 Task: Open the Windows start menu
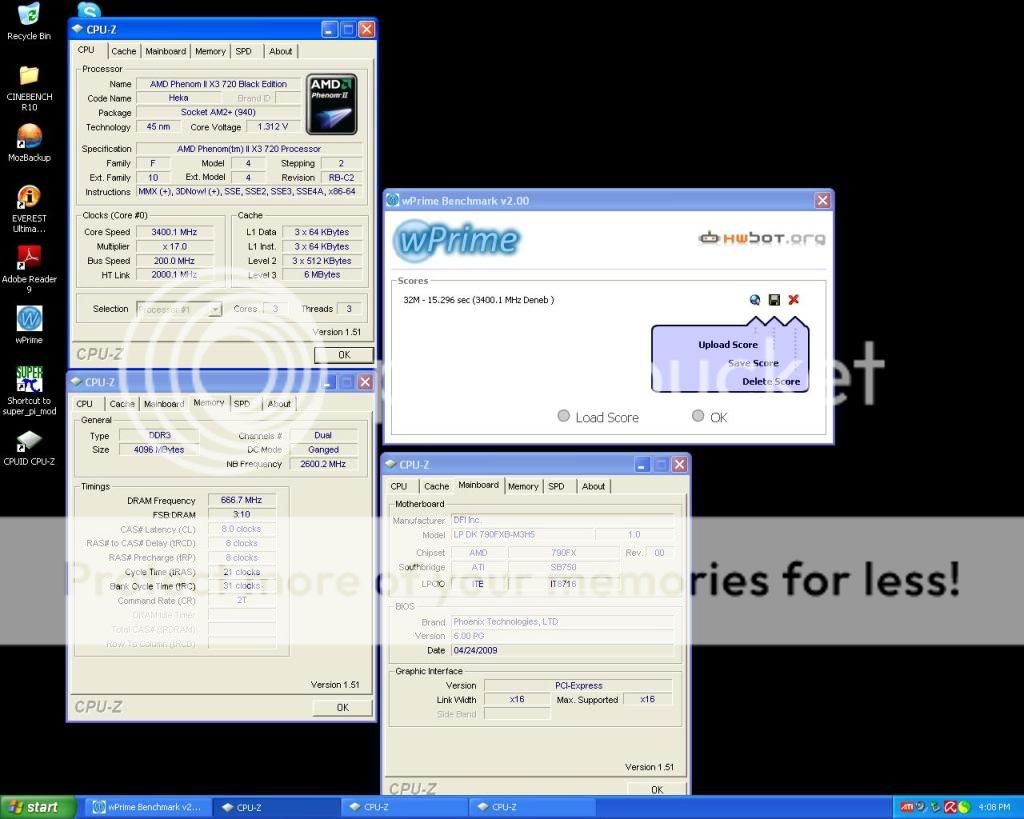point(38,807)
